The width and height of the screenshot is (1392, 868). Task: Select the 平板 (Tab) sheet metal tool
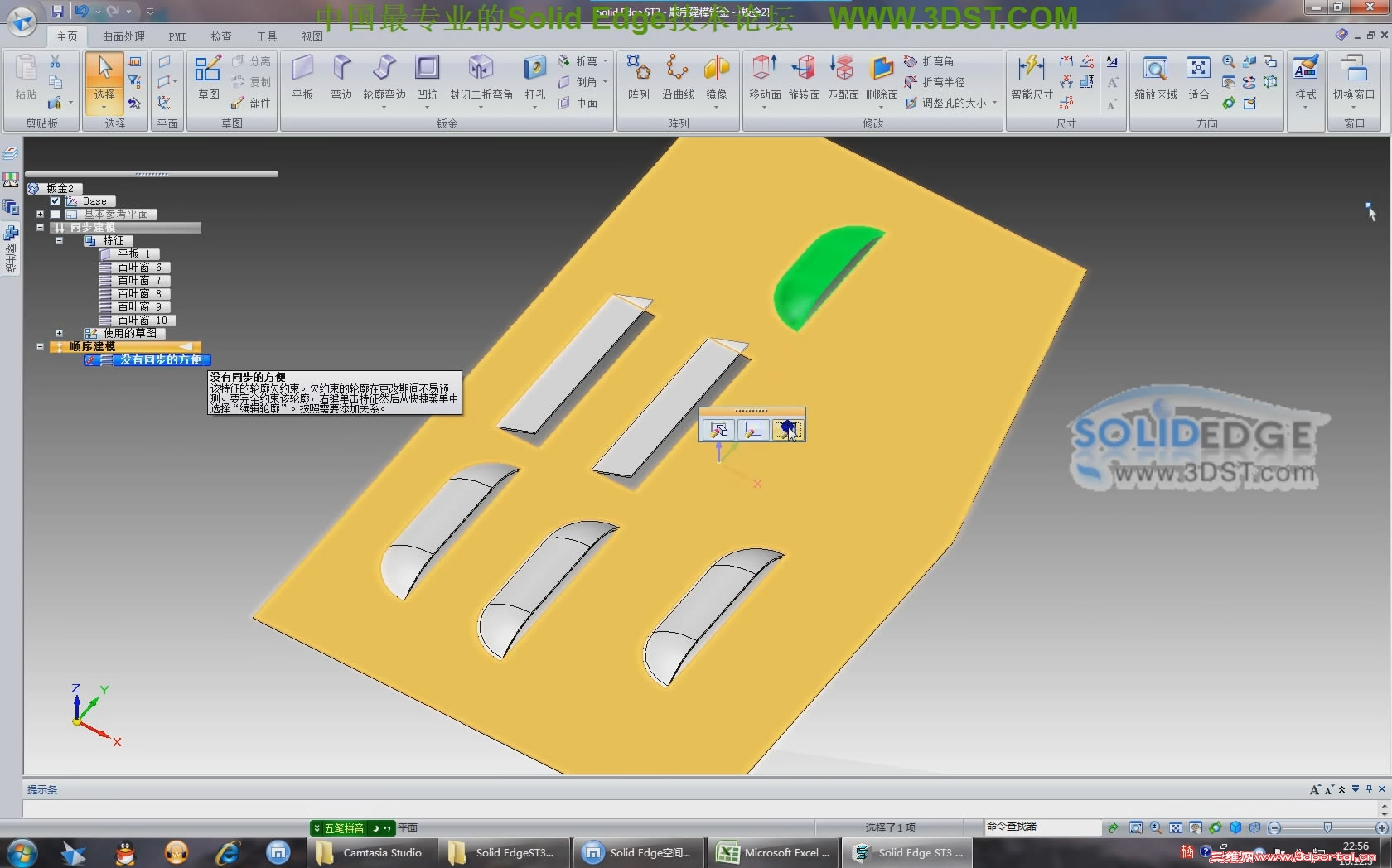click(302, 78)
